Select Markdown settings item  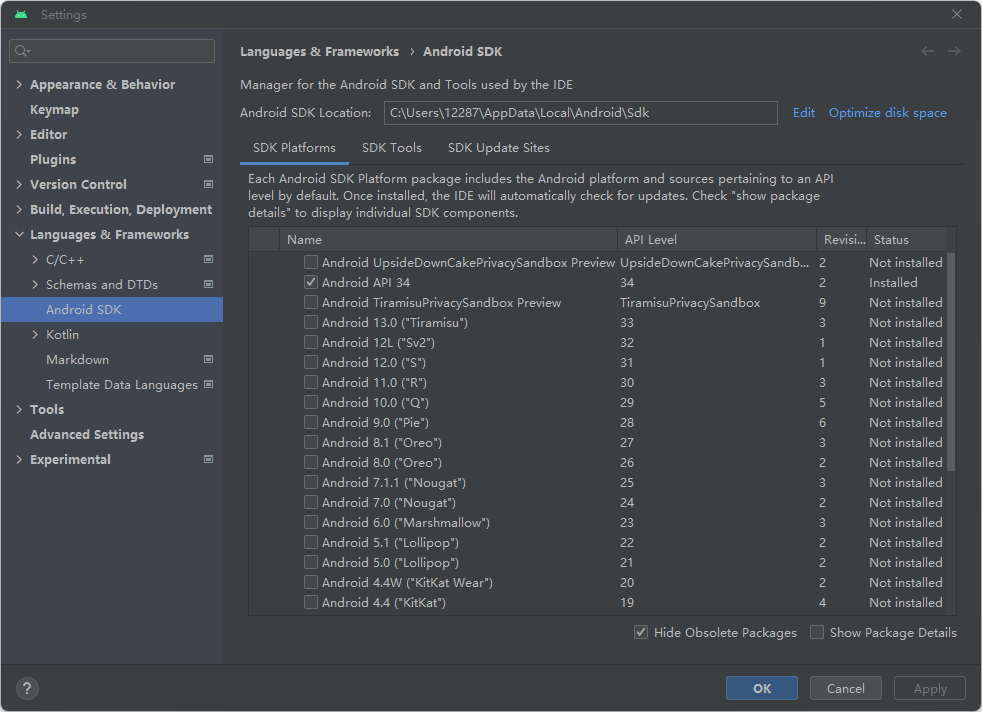(78, 359)
